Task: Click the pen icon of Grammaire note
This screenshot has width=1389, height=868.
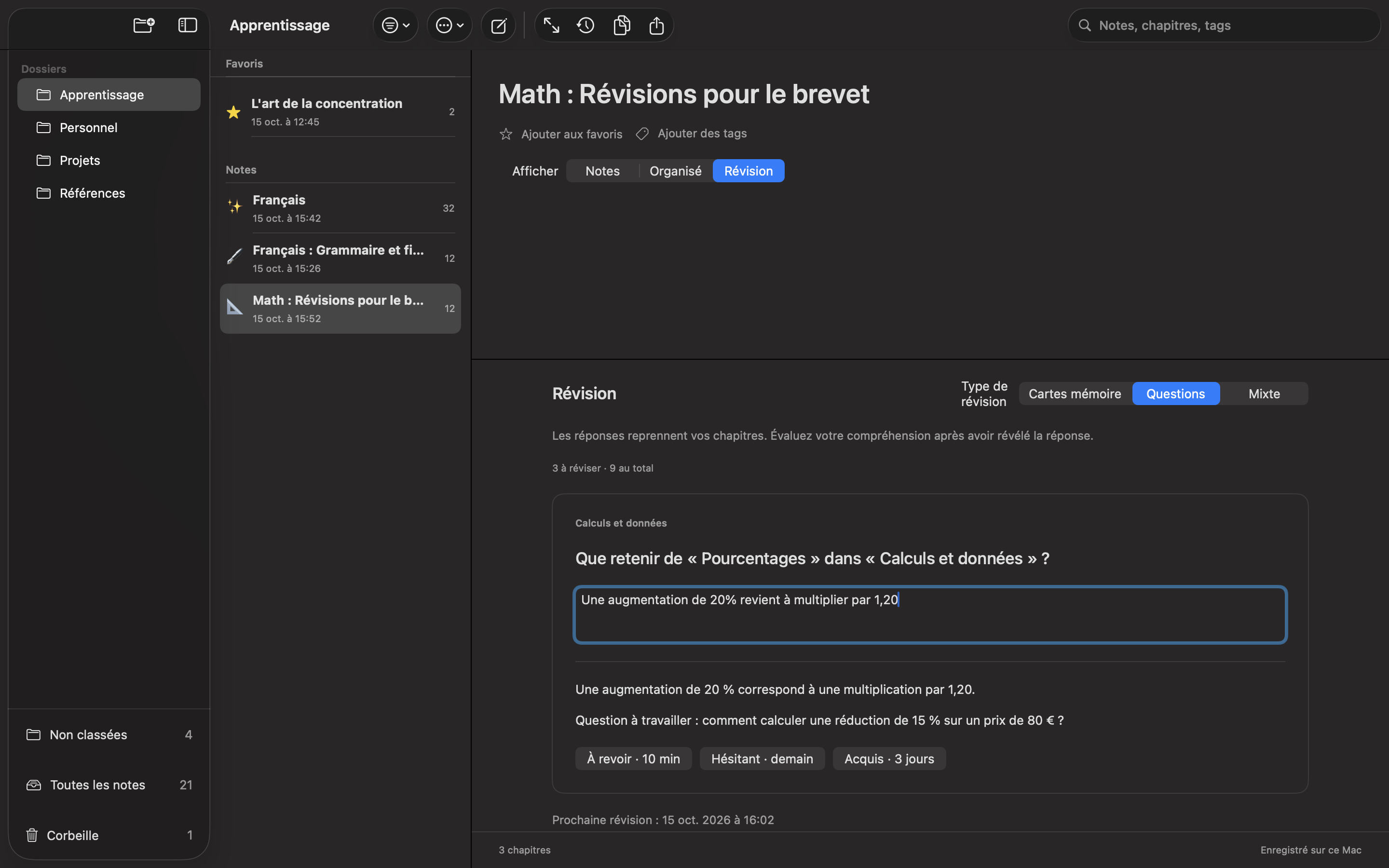Action: [234, 256]
